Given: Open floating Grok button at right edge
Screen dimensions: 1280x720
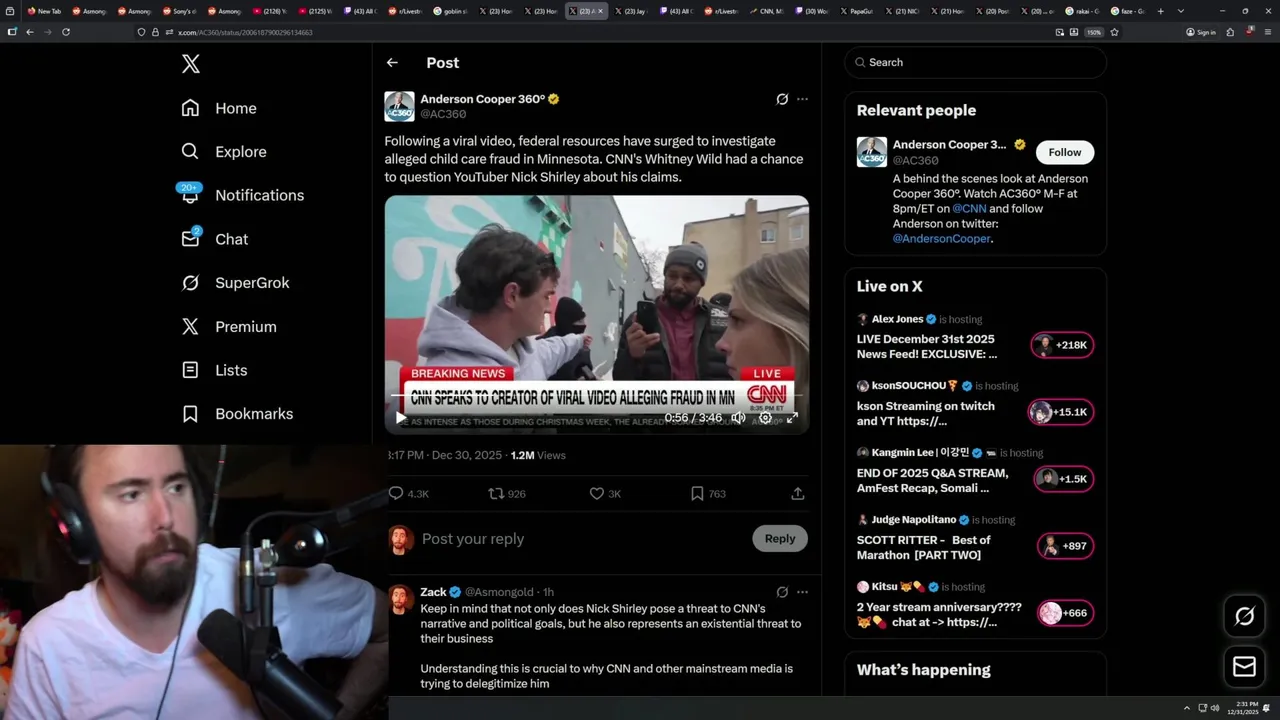Looking at the screenshot, I should pos(1245,617).
